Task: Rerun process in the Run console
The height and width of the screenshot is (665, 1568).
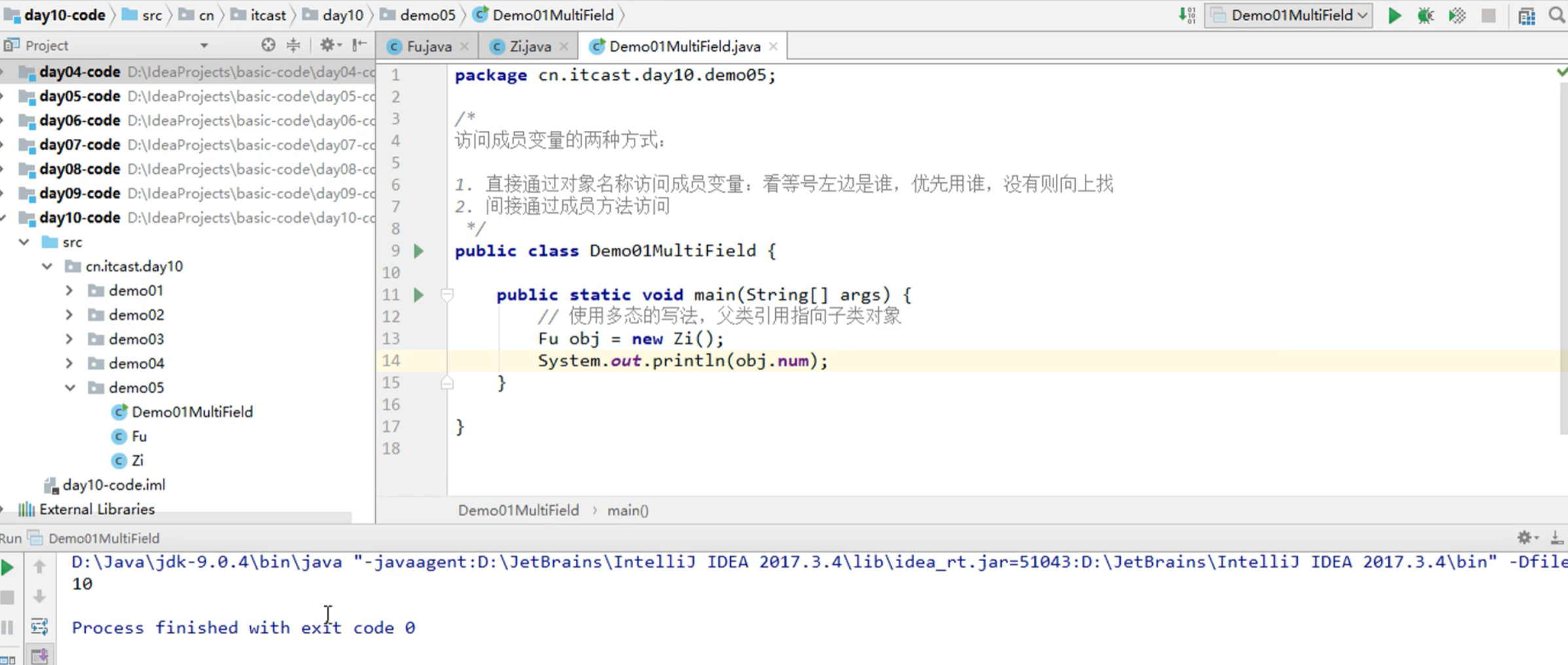Action: point(8,567)
